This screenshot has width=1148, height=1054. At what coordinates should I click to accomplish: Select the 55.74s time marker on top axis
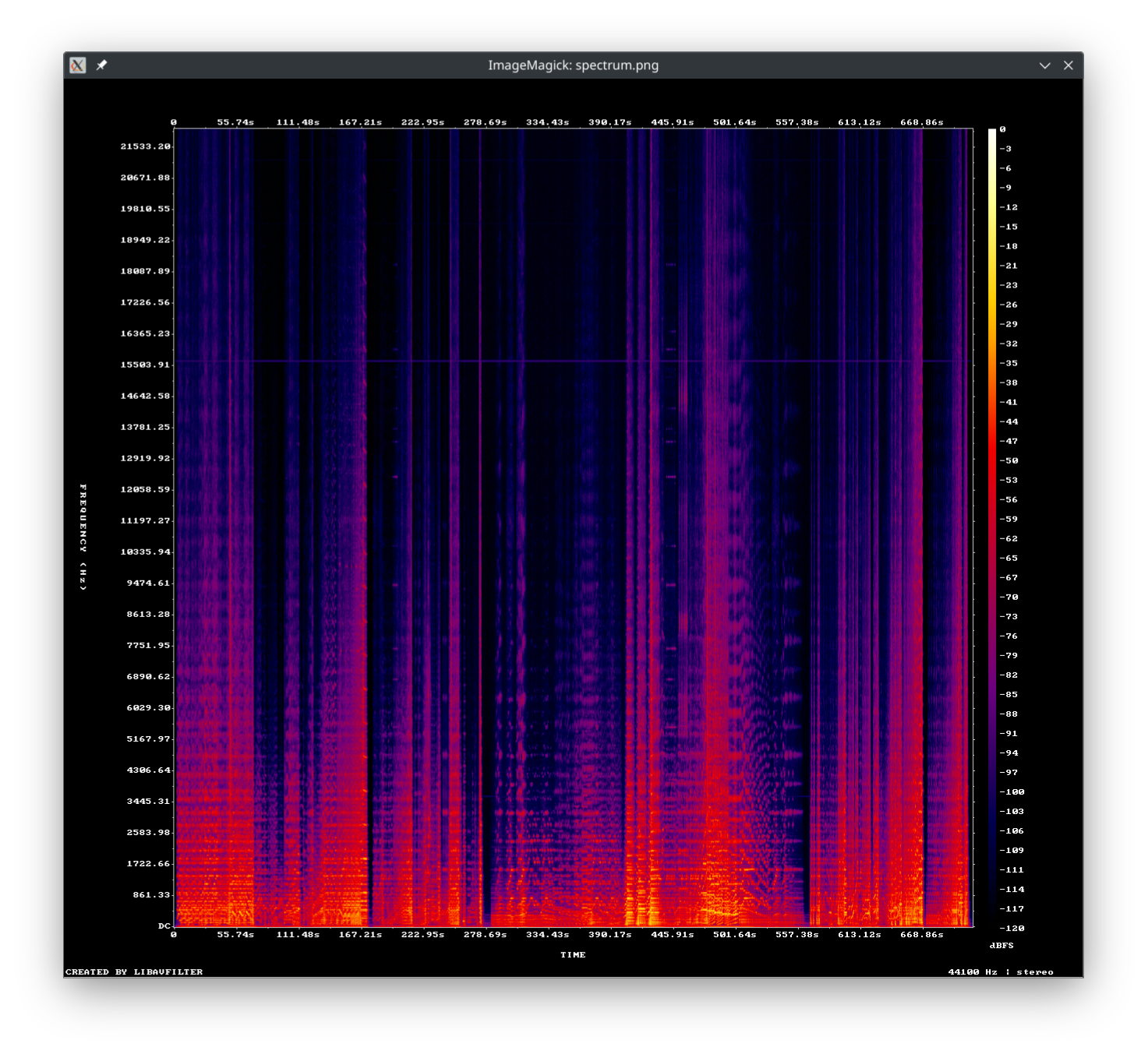click(x=235, y=122)
